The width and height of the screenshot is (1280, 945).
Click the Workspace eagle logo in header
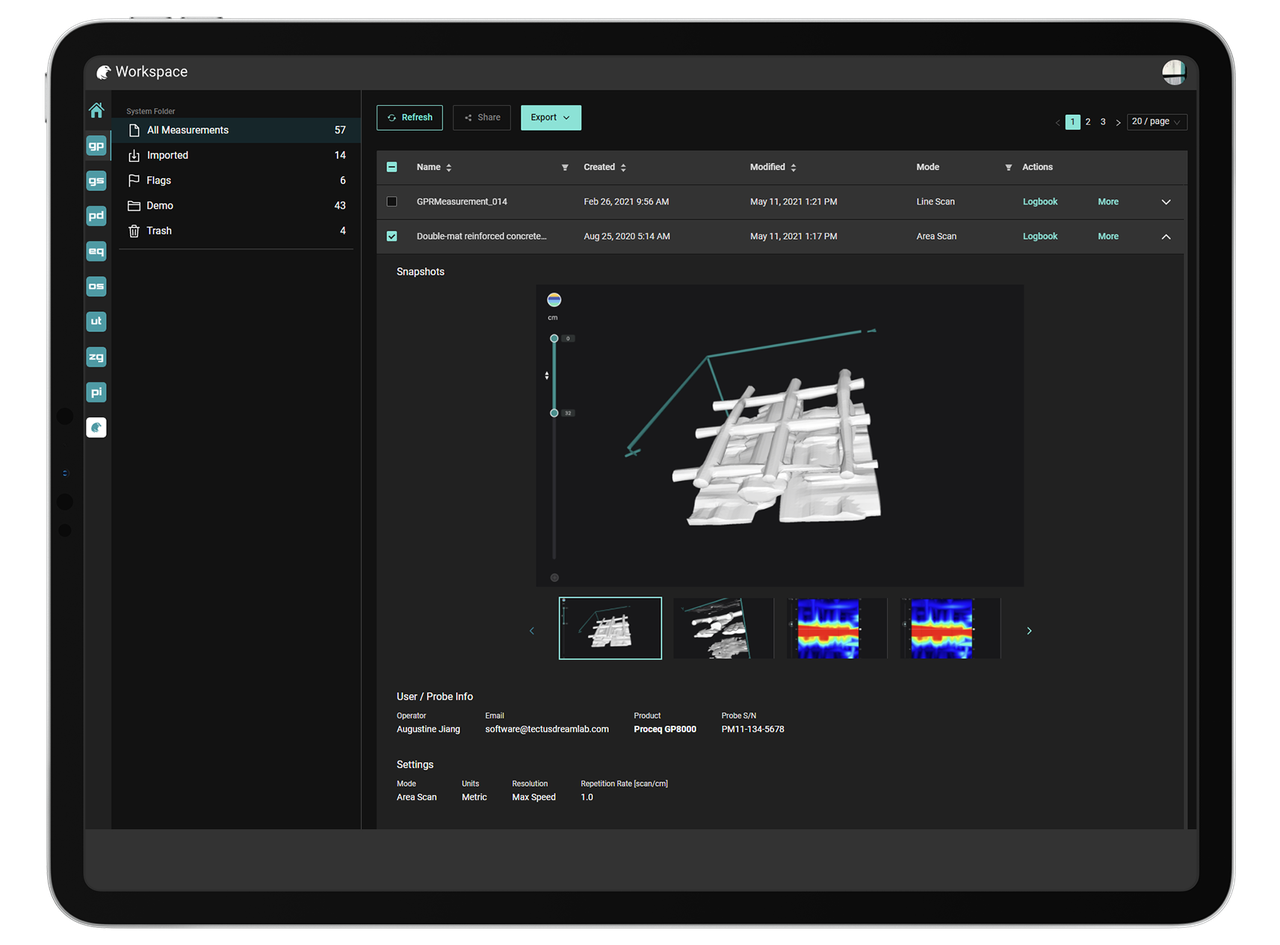click(103, 72)
